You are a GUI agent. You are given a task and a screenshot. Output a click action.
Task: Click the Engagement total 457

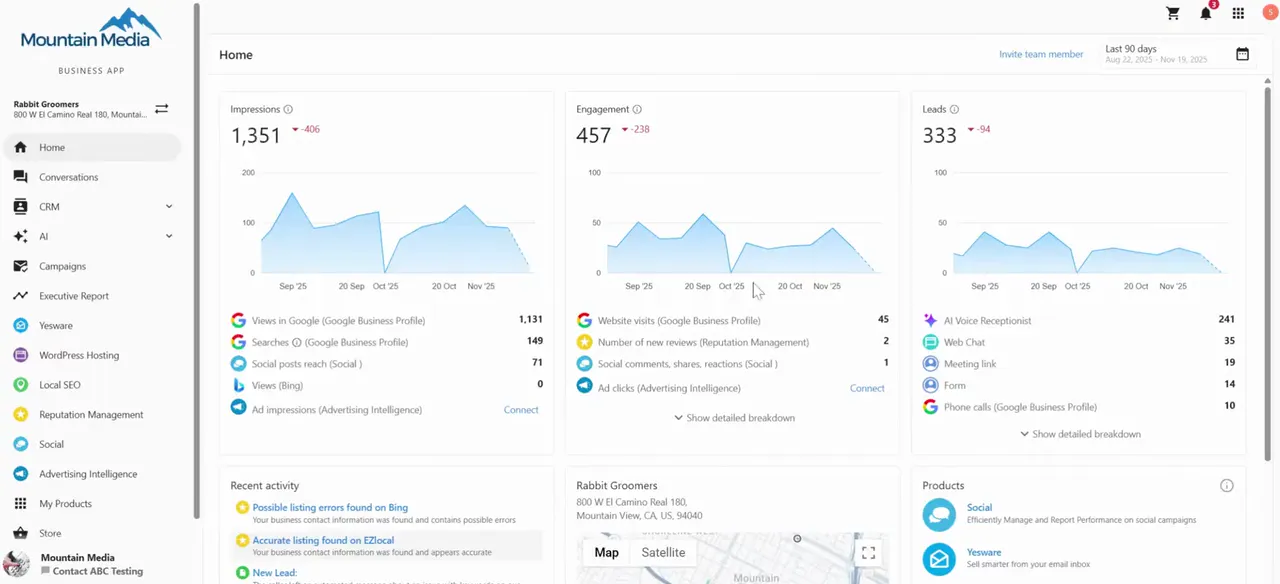[593, 135]
